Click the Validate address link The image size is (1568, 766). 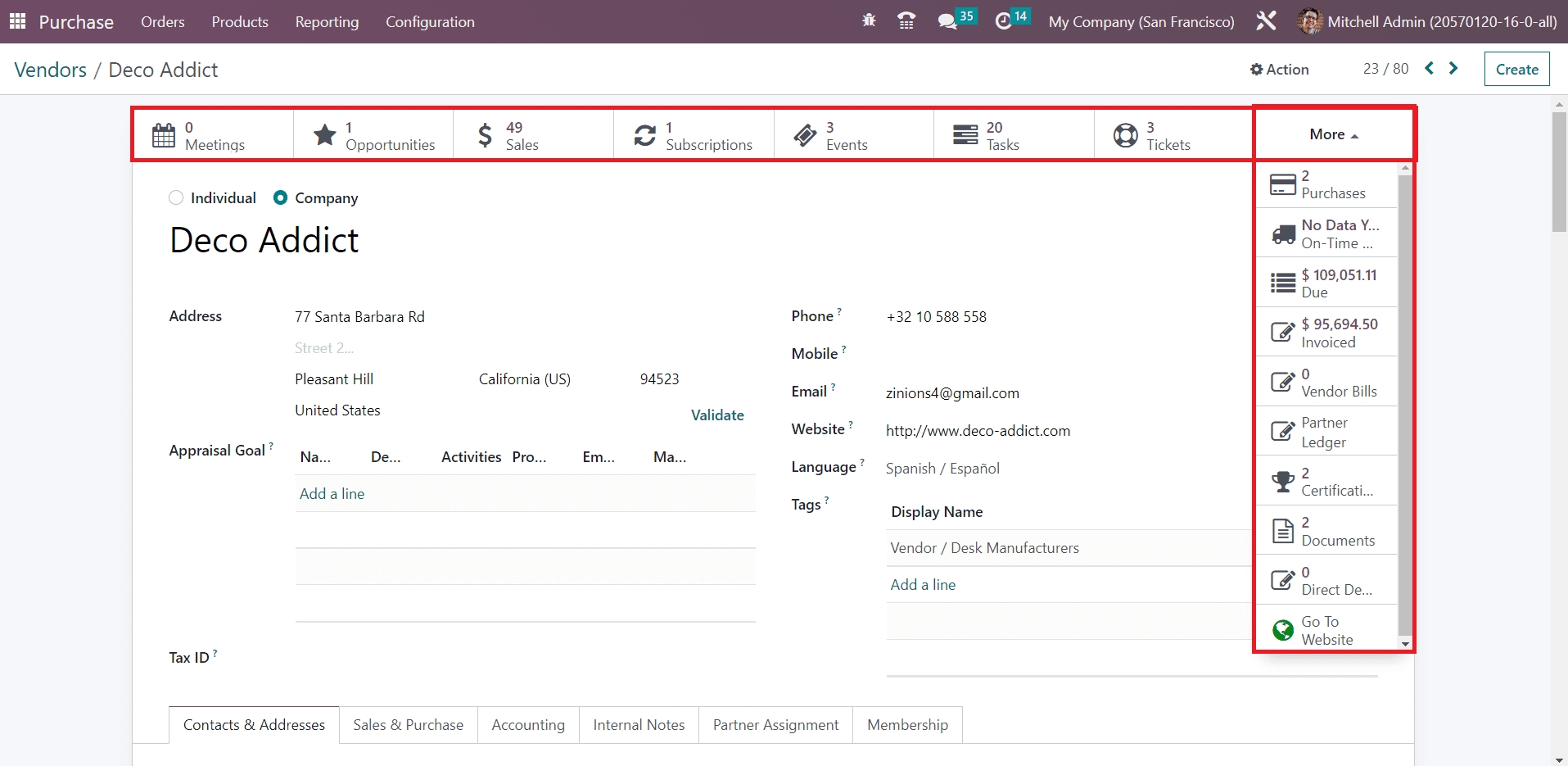[x=717, y=415]
